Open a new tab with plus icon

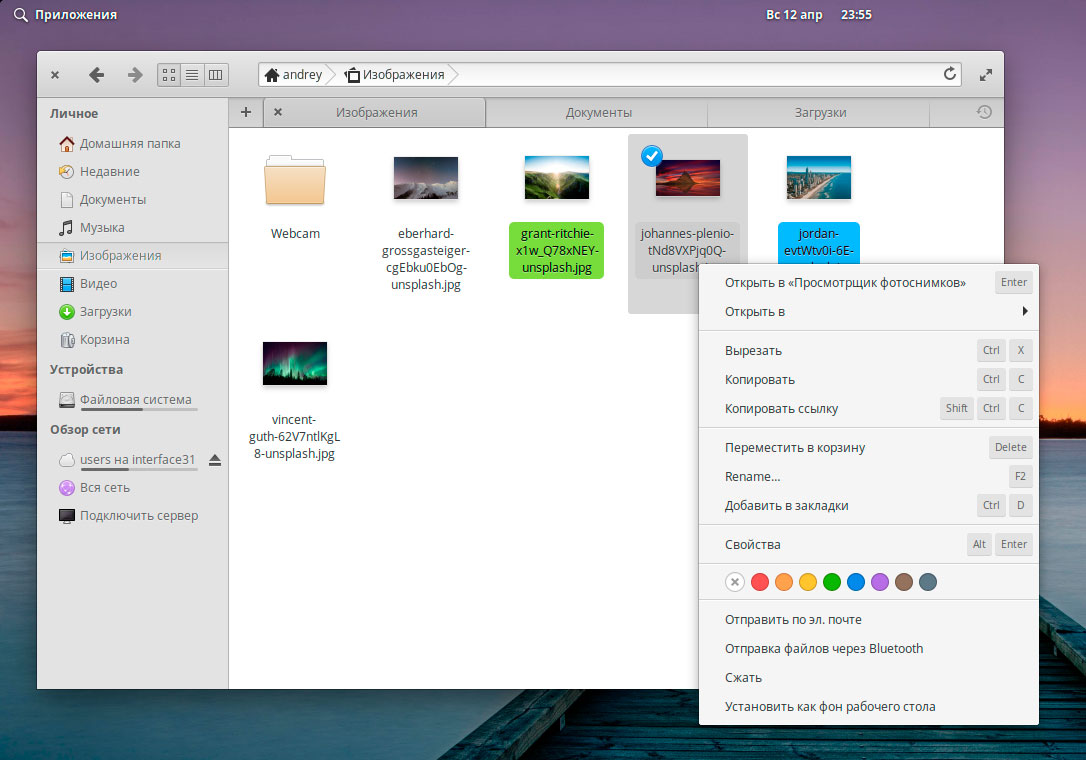click(x=246, y=113)
